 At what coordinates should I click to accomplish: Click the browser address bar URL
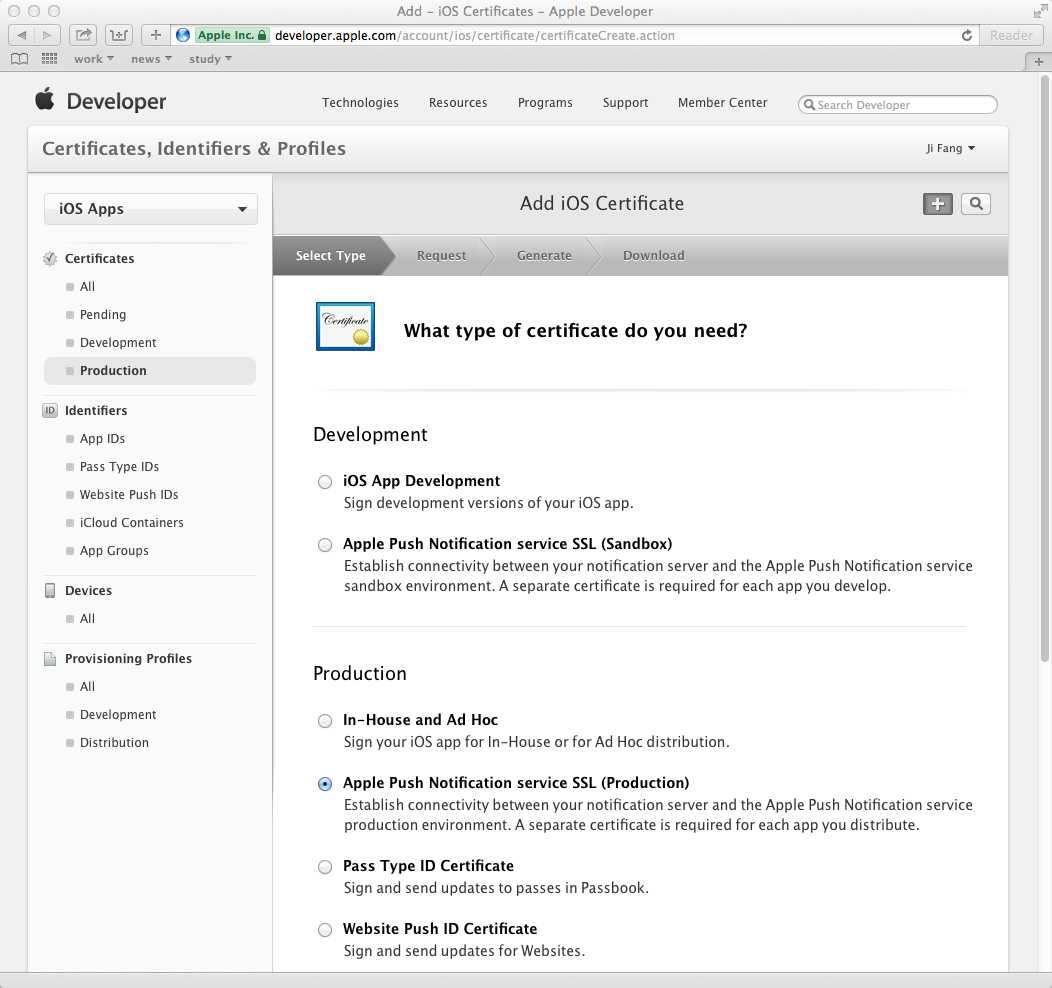pyautogui.click(x=474, y=36)
